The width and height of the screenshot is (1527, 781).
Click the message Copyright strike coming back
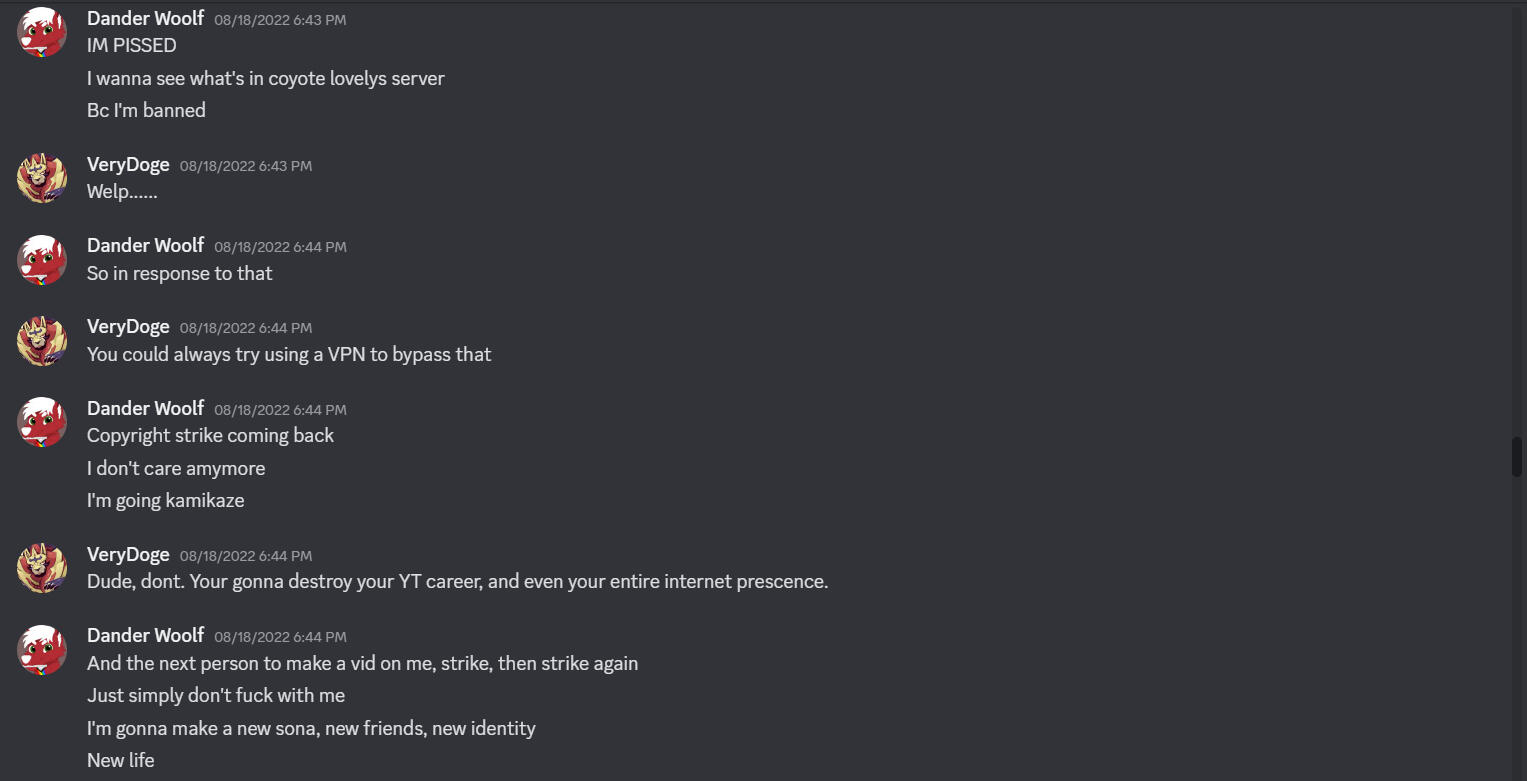[210, 435]
